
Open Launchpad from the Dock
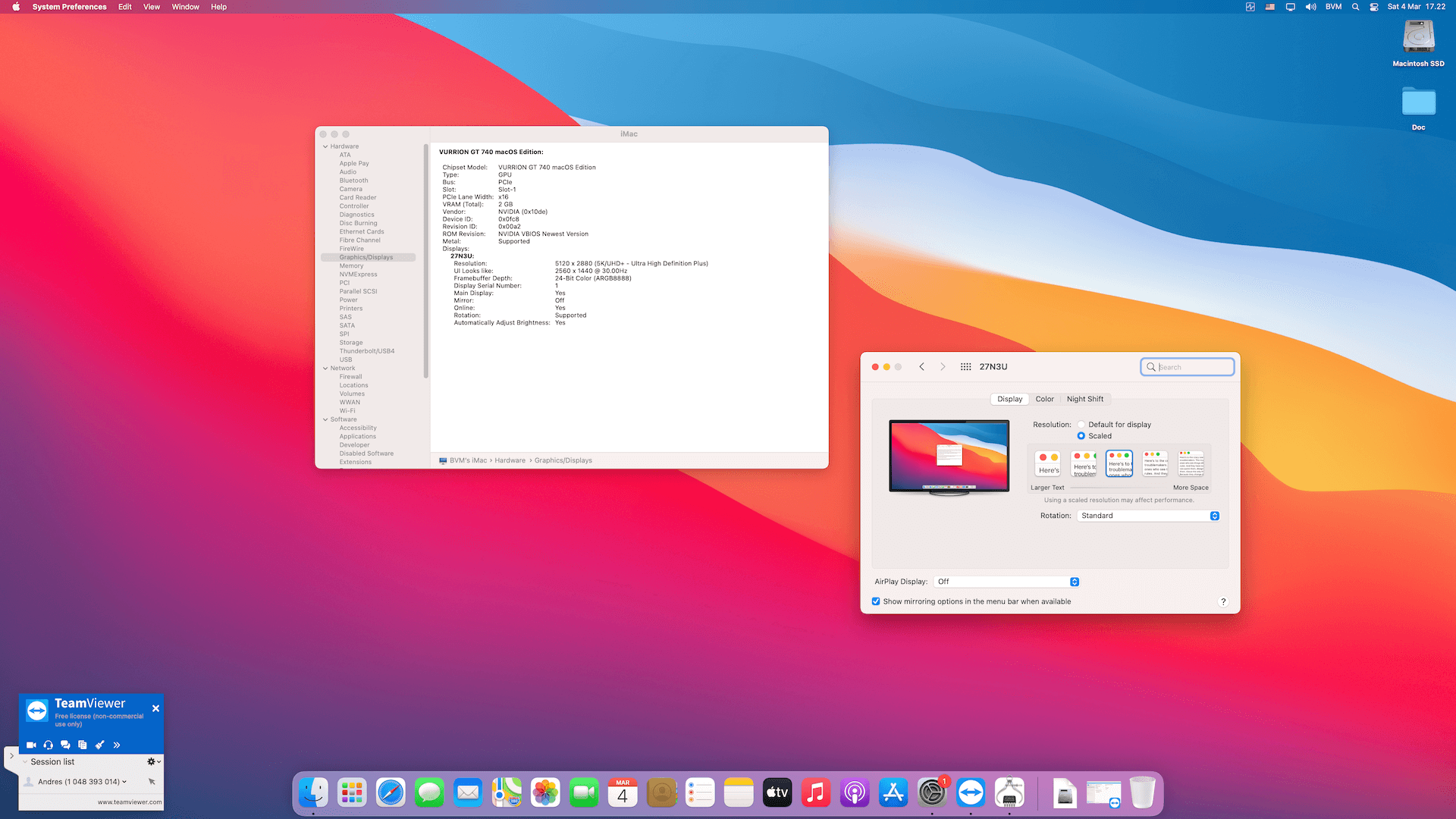tap(352, 792)
